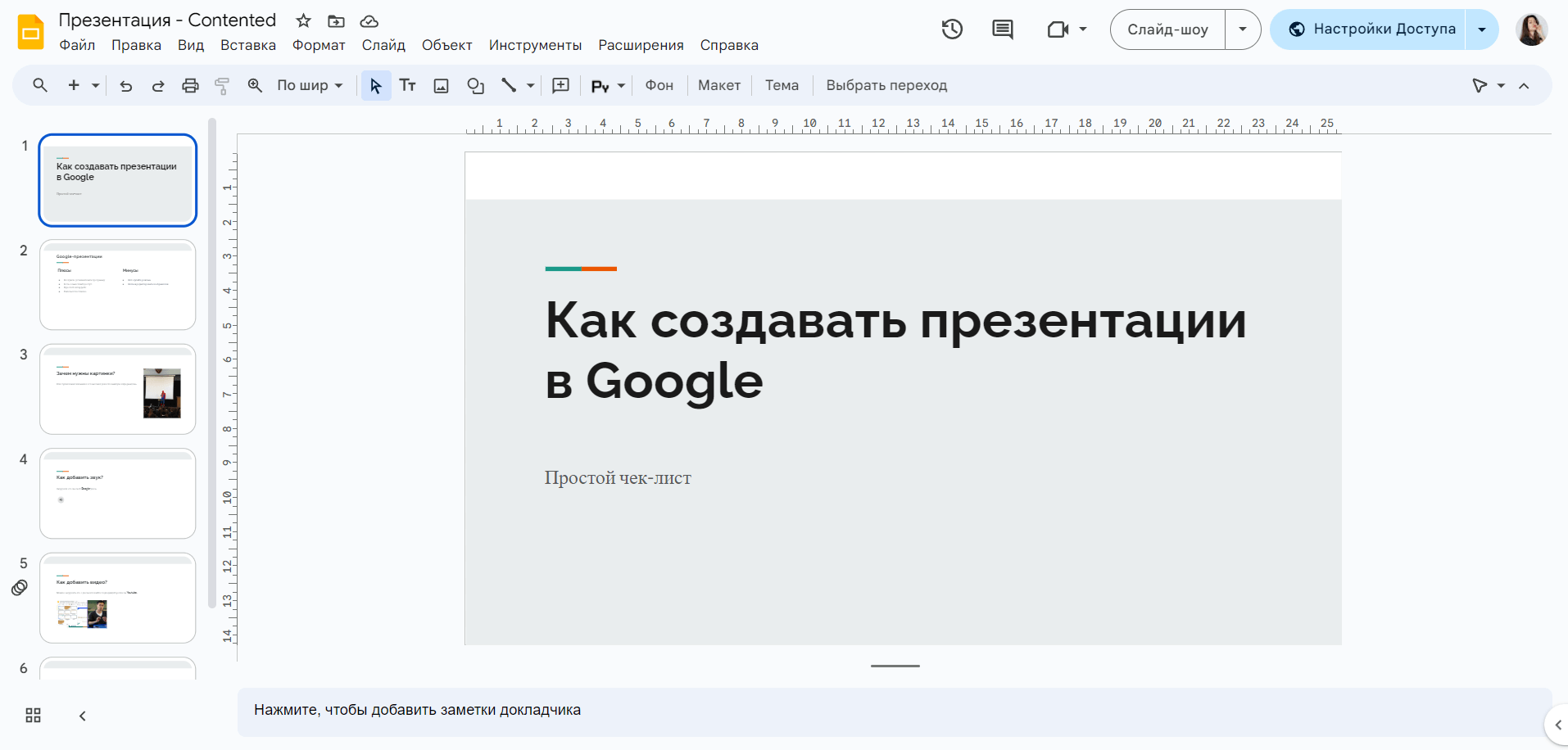The image size is (1568, 750).
Task: Start a video call camera icon
Action: 1058,29
